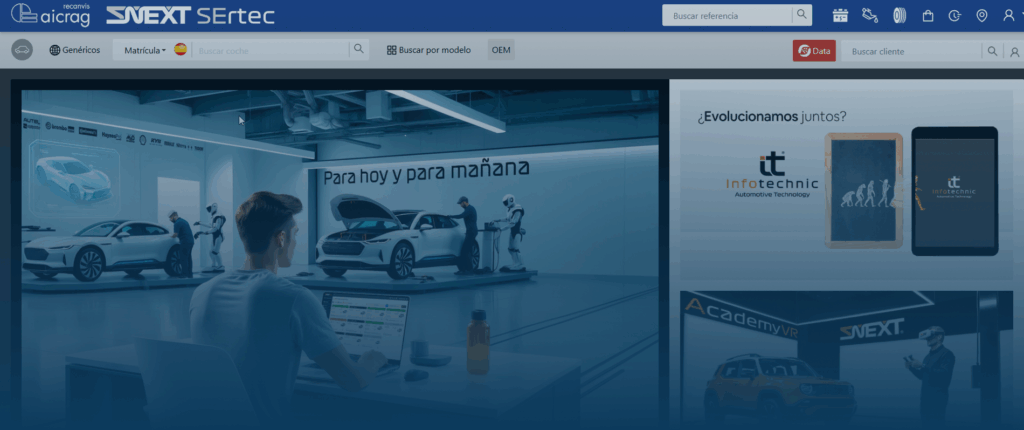
Task: Expand the Matrícula dropdown
Action: [145, 50]
